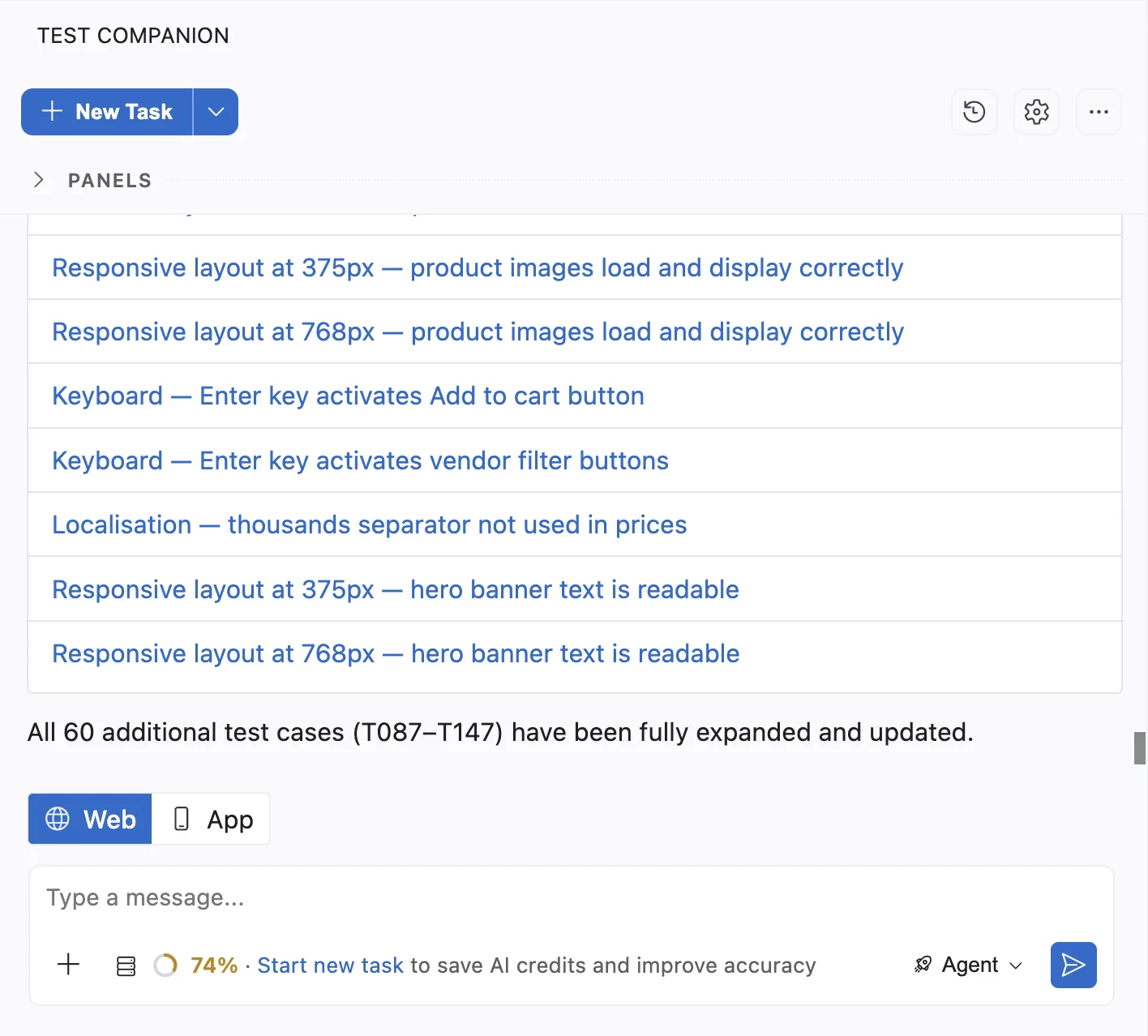The width and height of the screenshot is (1148, 1036).
Task: Switch to the App tab
Action: 212,819
